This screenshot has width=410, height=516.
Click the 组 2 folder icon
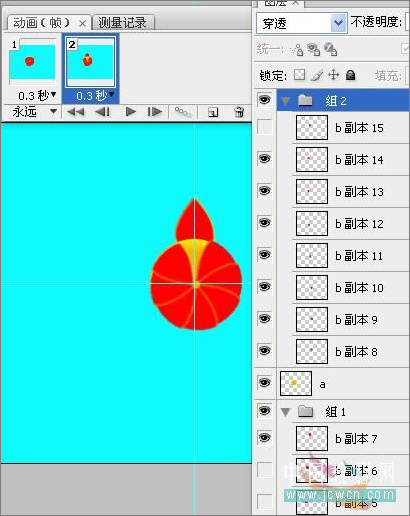pyautogui.click(x=305, y=100)
